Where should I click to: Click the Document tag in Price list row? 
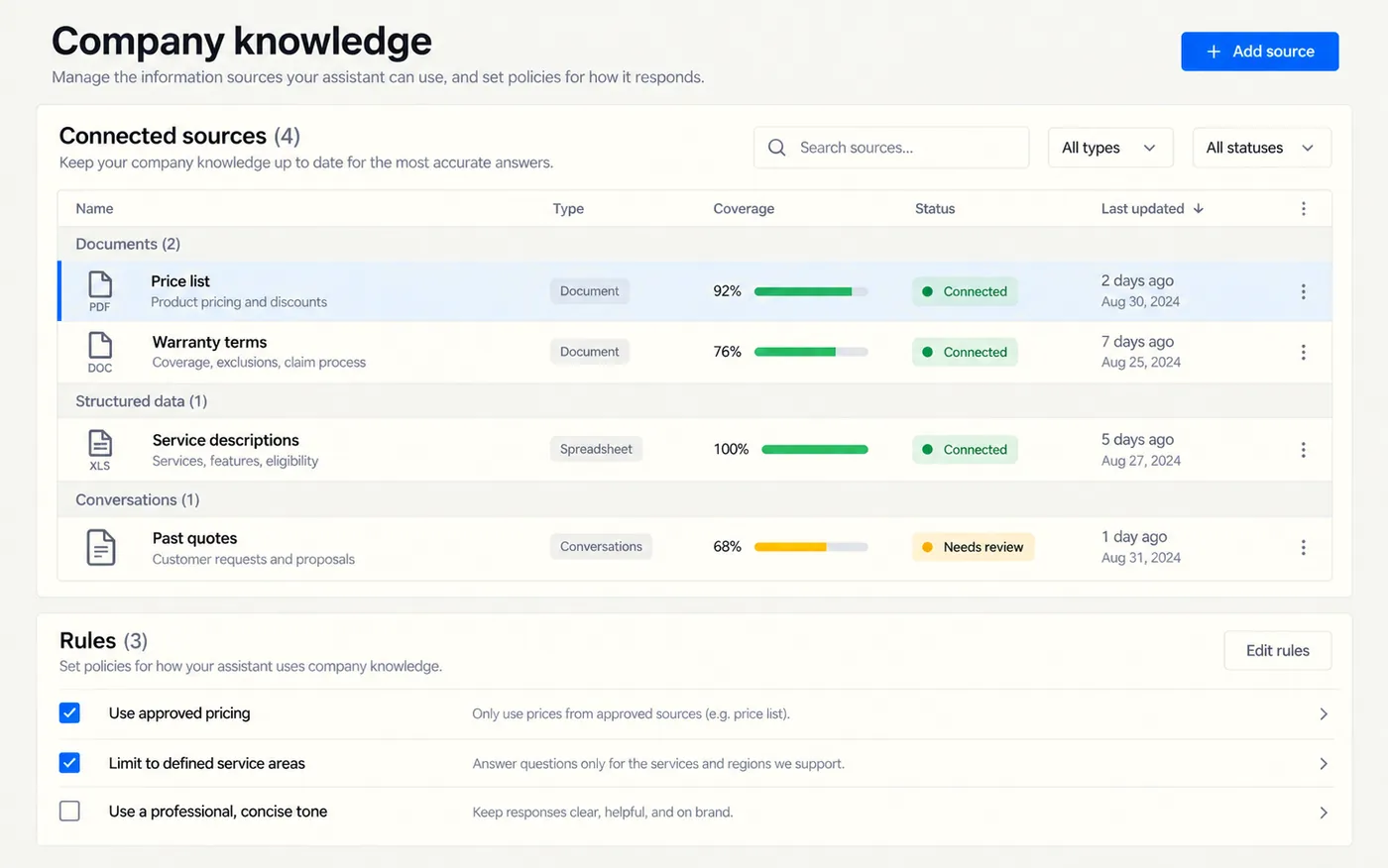(589, 291)
